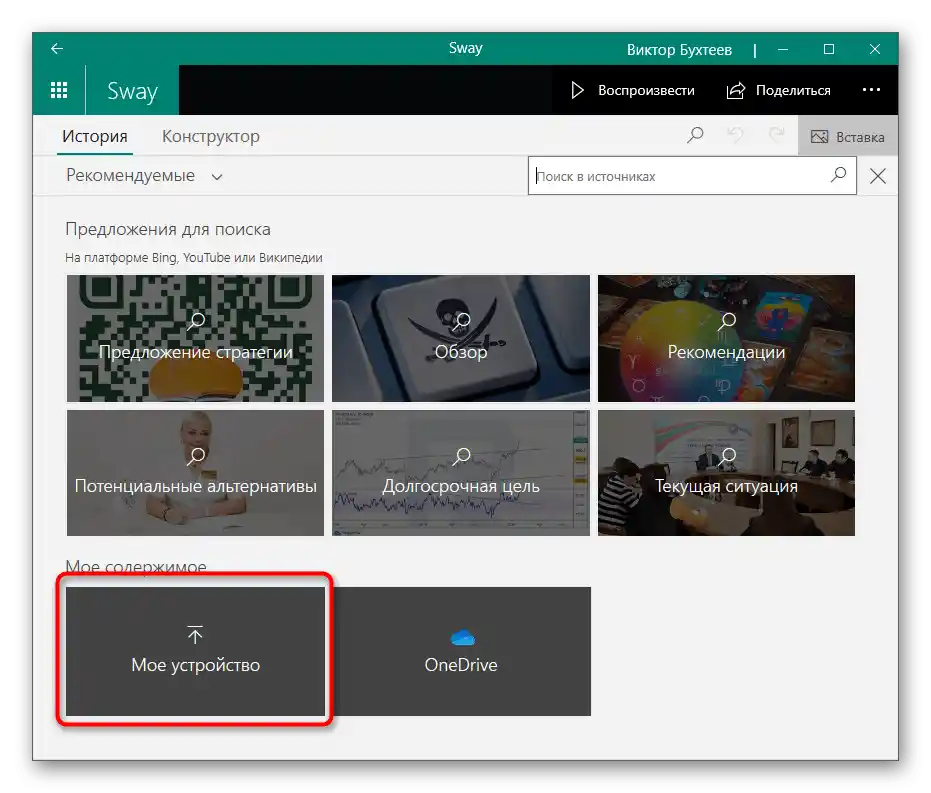This screenshot has height=793, width=931.
Task: Redo the last action
Action: tap(777, 136)
